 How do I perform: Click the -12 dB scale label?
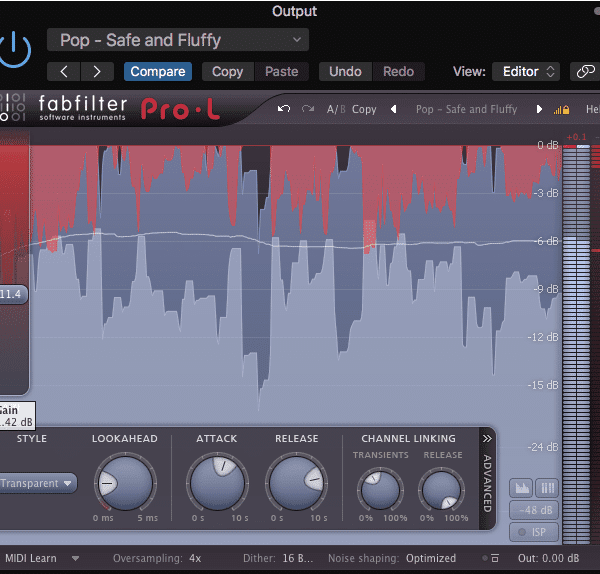(x=543, y=337)
